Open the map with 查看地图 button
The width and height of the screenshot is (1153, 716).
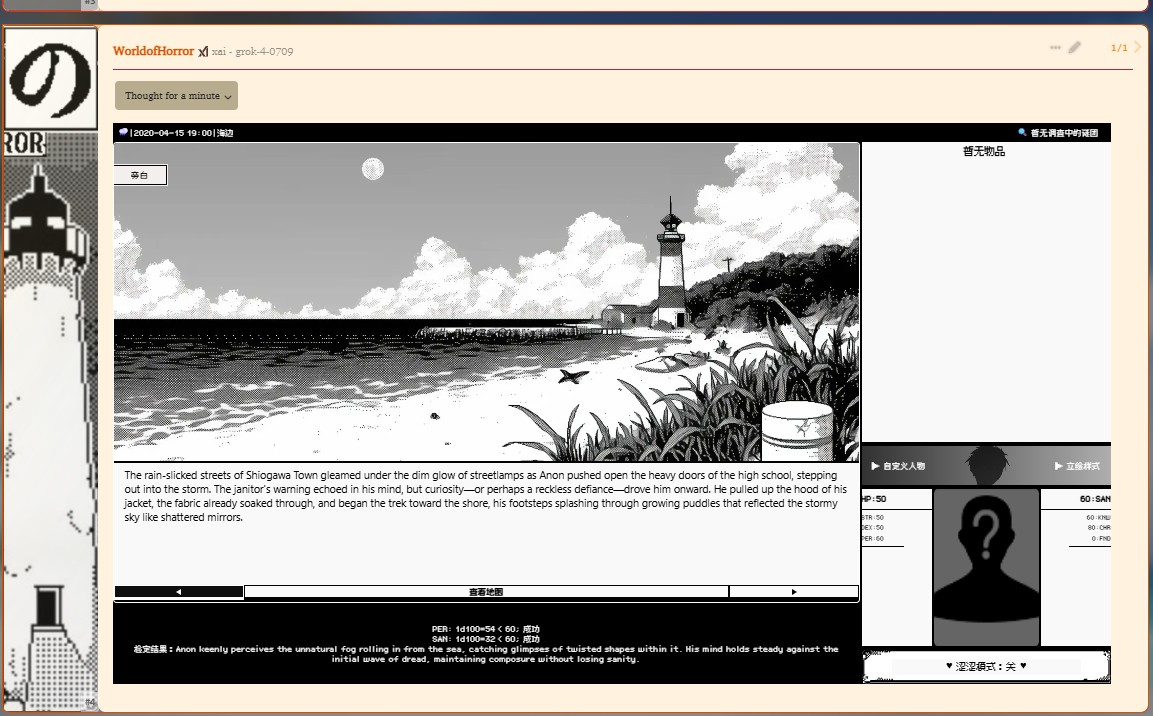tap(486, 592)
